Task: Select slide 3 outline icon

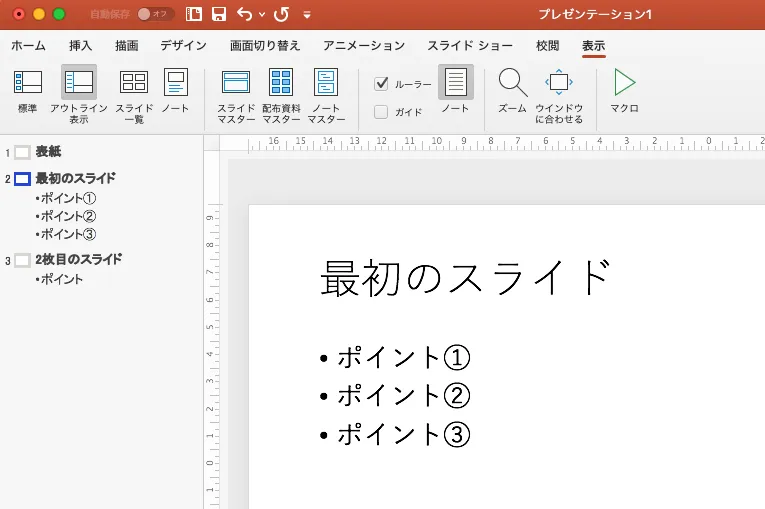Action: coord(22,260)
